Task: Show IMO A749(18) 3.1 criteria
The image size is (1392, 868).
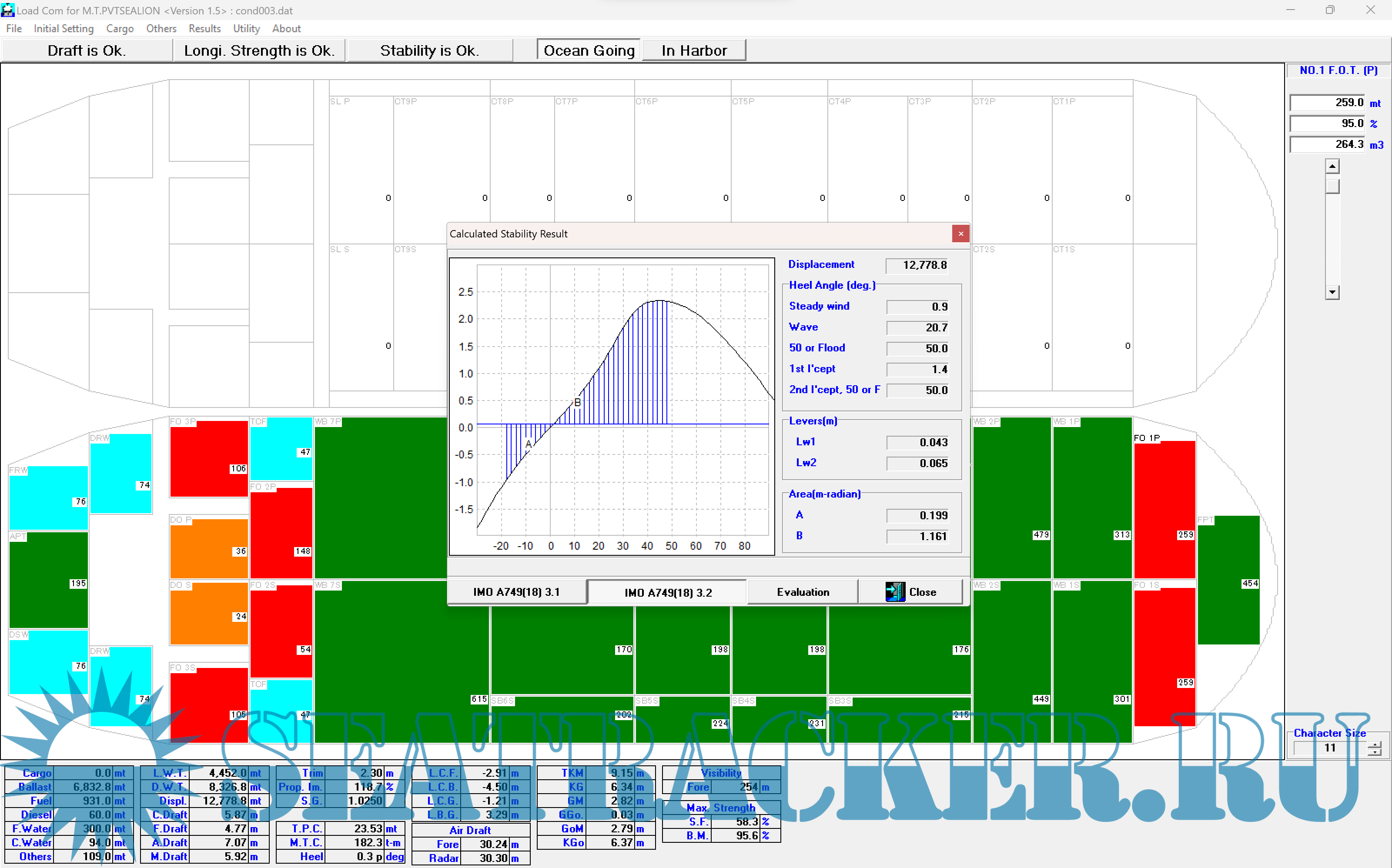Action: pos(516,592)
